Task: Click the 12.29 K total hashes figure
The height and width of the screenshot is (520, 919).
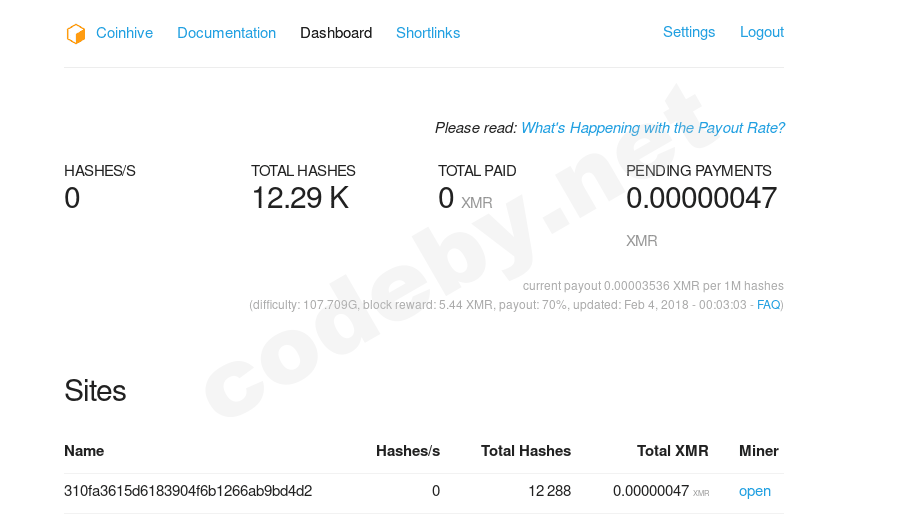Action: point(300,198)
